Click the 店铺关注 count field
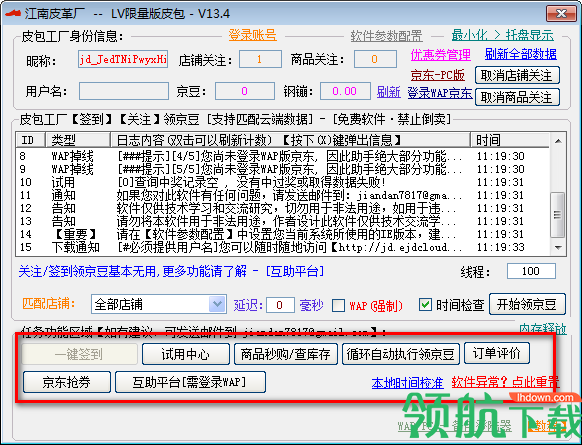This screenshot has height=445, width=582. [x=260, y=59]
